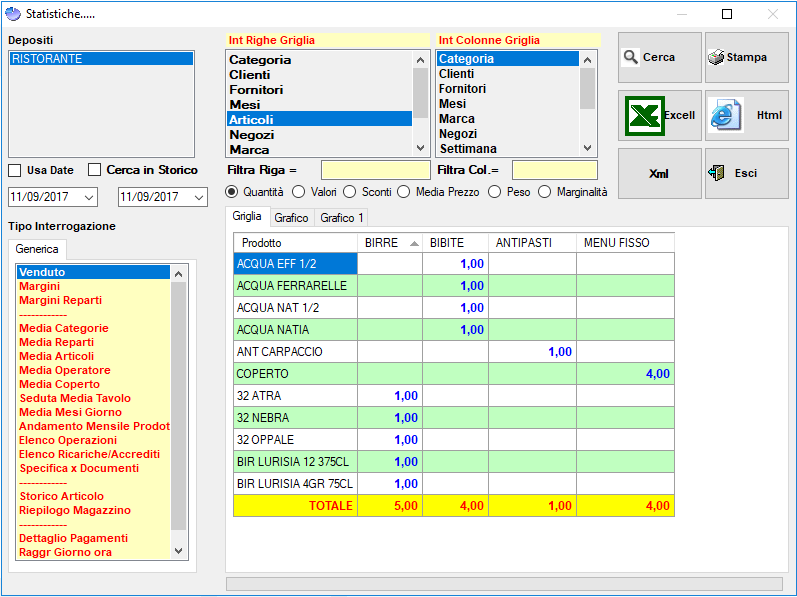Select the Generica tab
The height and width of the screenshot is (597, 797).
tap(37, 249)
